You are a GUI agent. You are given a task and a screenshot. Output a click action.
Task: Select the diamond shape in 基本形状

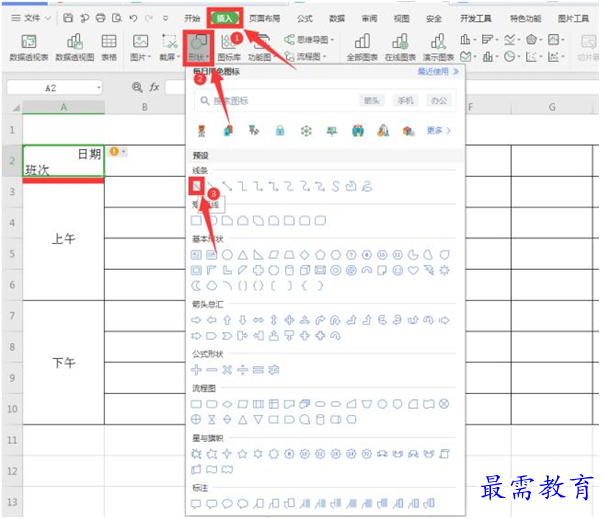pos(304,255)
